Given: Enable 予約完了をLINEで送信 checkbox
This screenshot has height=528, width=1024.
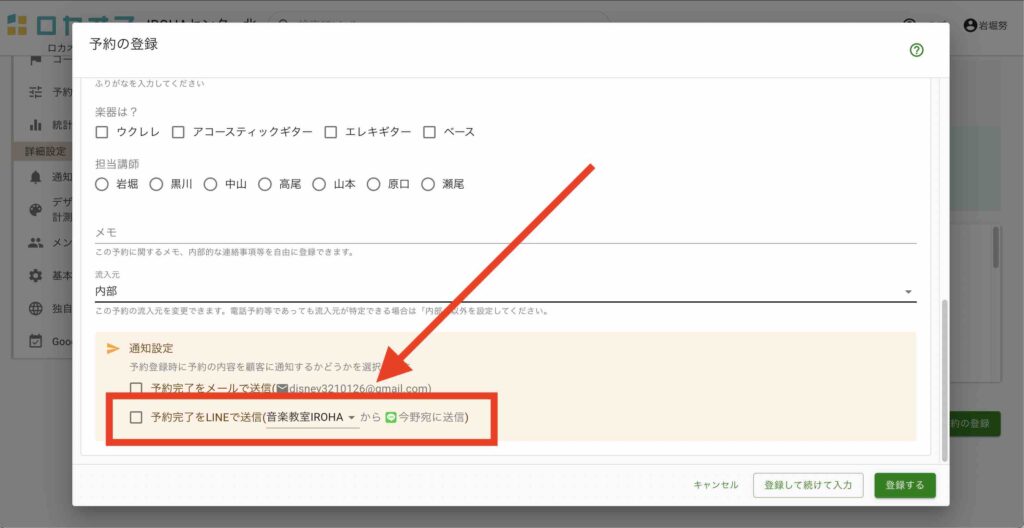Looking at the screenshot, I should [x=136, y=417].
